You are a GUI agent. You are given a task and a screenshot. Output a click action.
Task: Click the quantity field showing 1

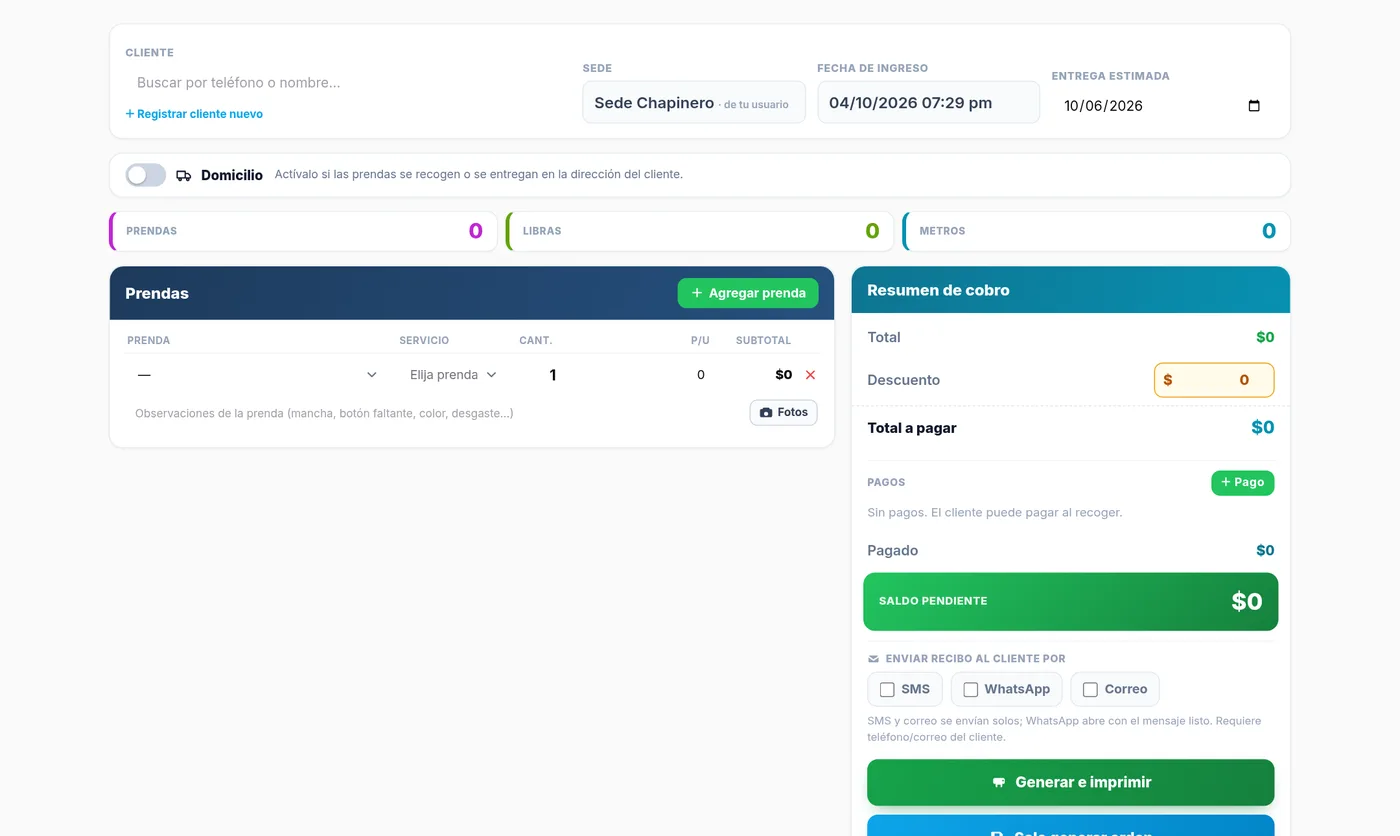coord(553,375)
